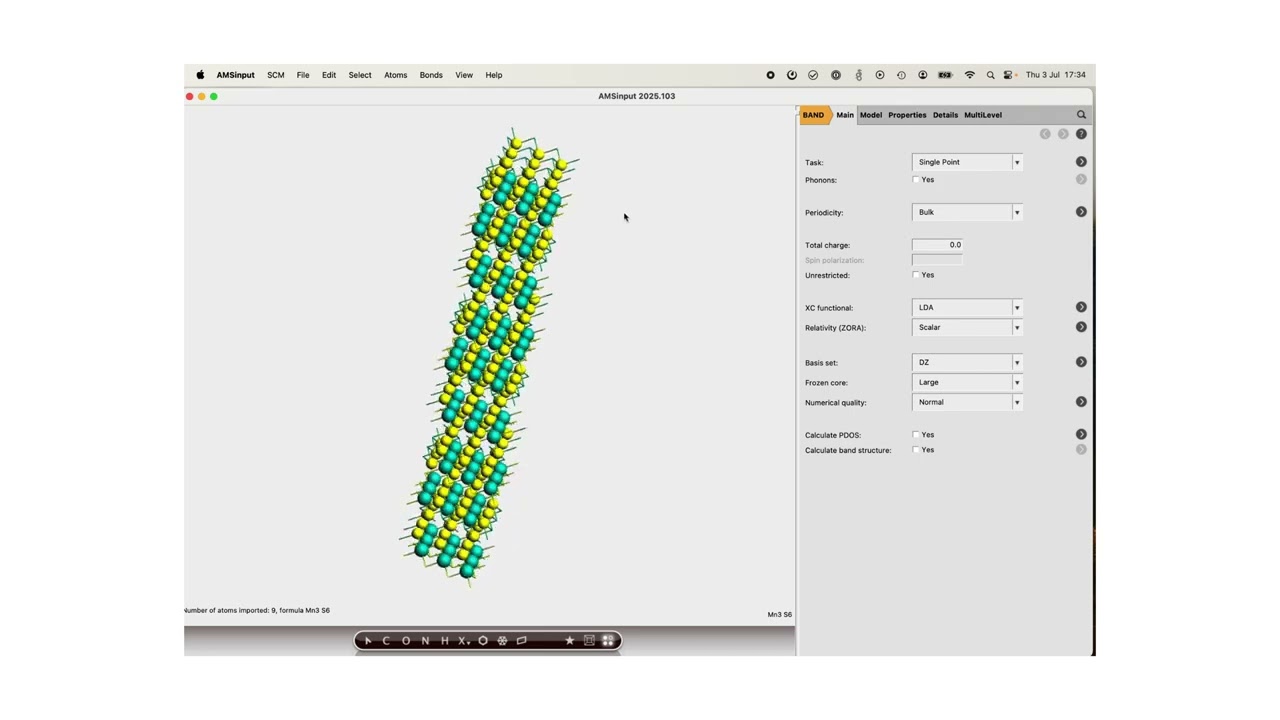Switch to the Model tab

[871, 115]
